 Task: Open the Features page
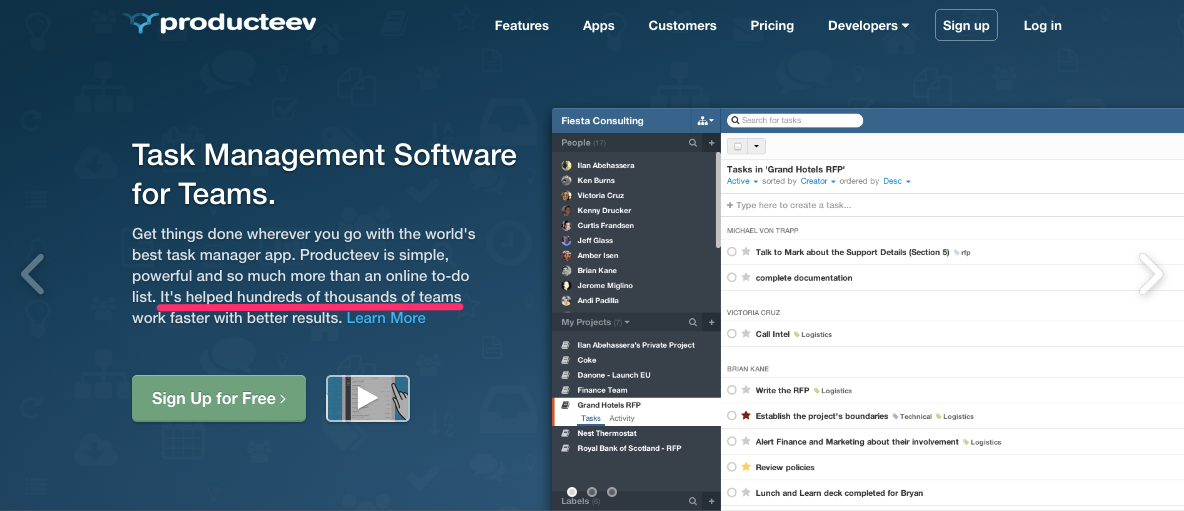point(522,26)
